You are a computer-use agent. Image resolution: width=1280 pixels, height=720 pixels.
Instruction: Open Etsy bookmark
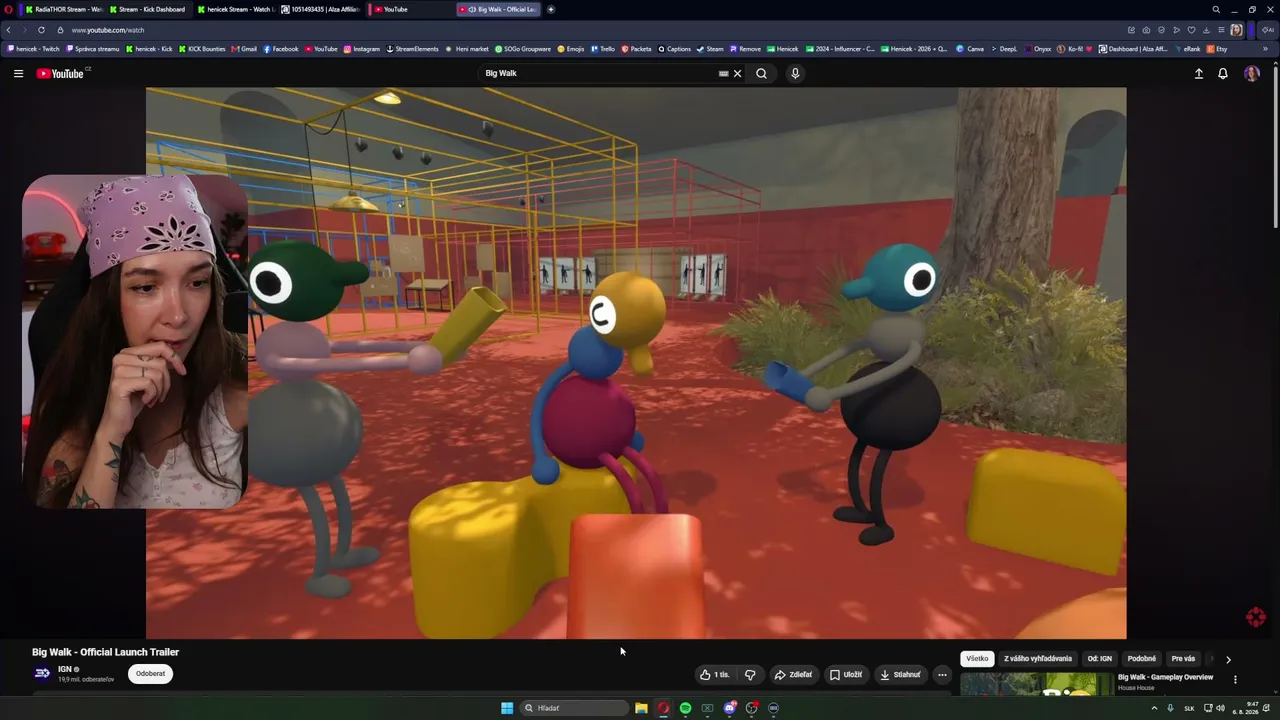tap(1217, 49)
